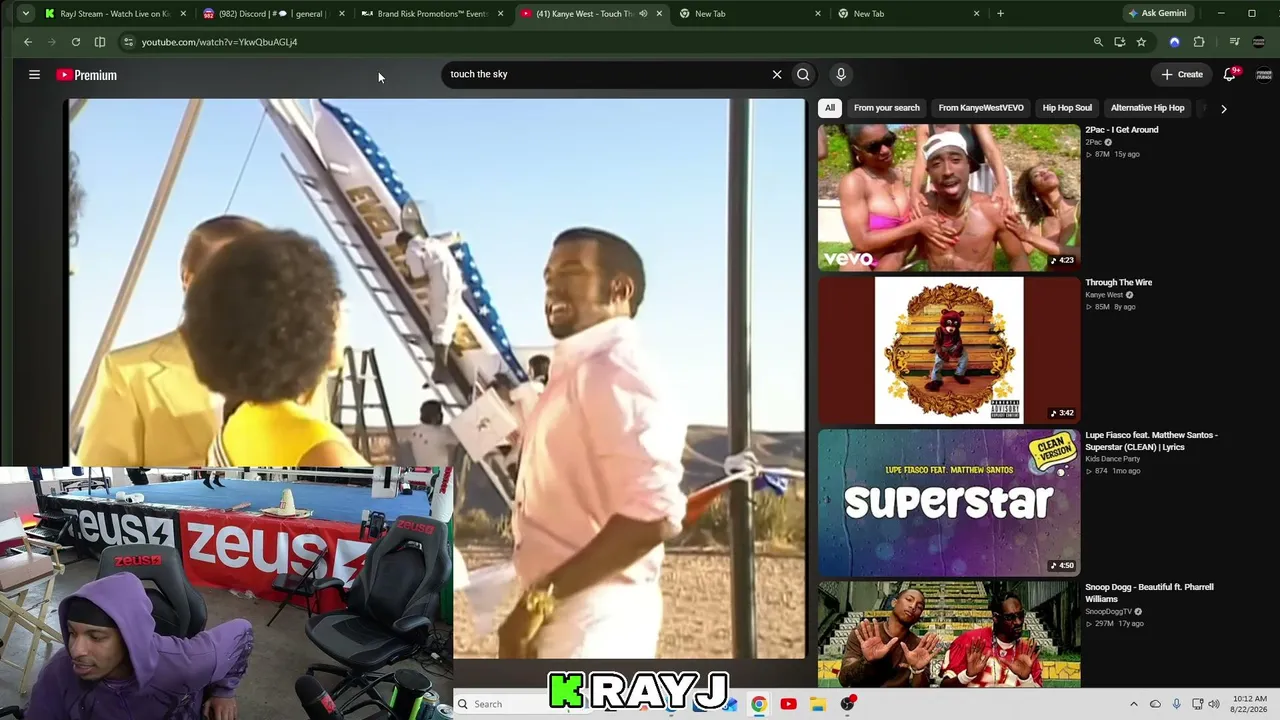Open the 'Through The Wire' album thumbnail
Screen dimensions: 1280x720
(x=949, y=350)
